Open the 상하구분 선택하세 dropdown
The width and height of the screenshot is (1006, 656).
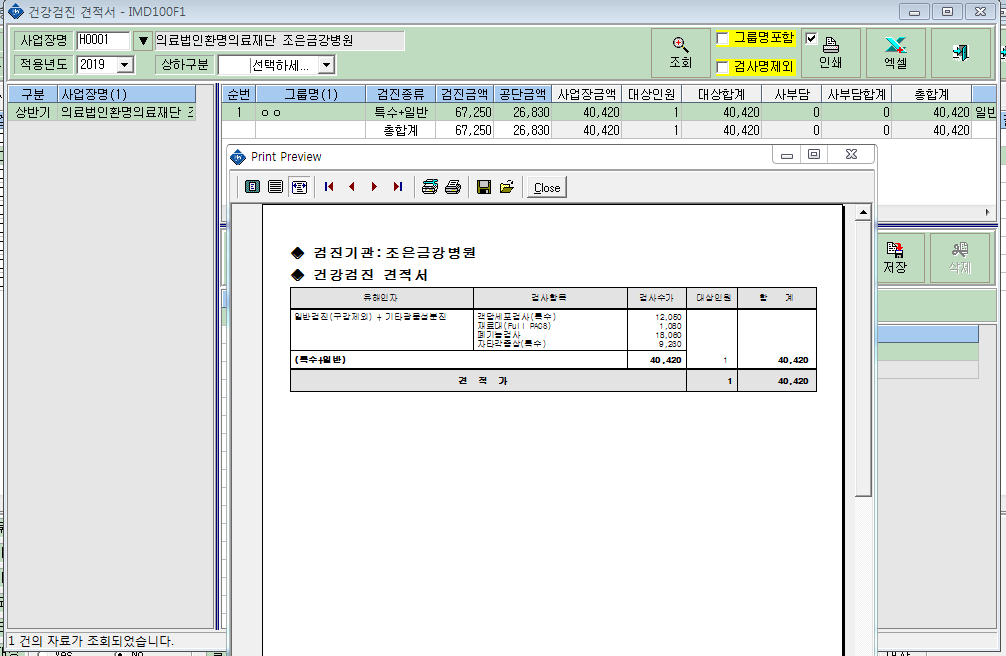327,65
